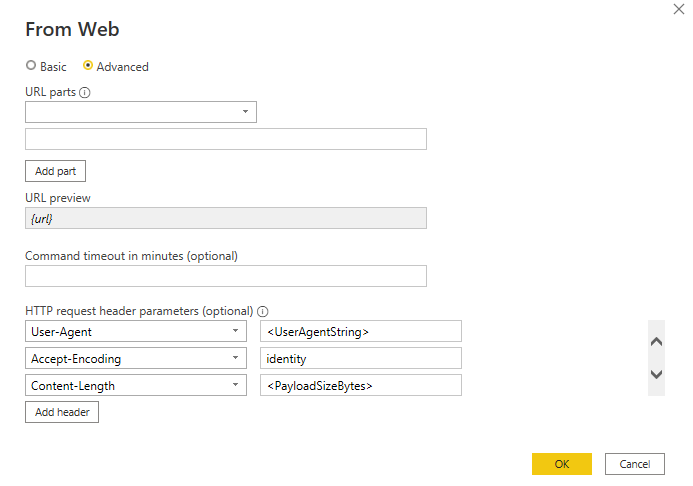Click the up arrow in header scrollbar
The height and width of the screenshot is (486, 693).
pos(656,342)
